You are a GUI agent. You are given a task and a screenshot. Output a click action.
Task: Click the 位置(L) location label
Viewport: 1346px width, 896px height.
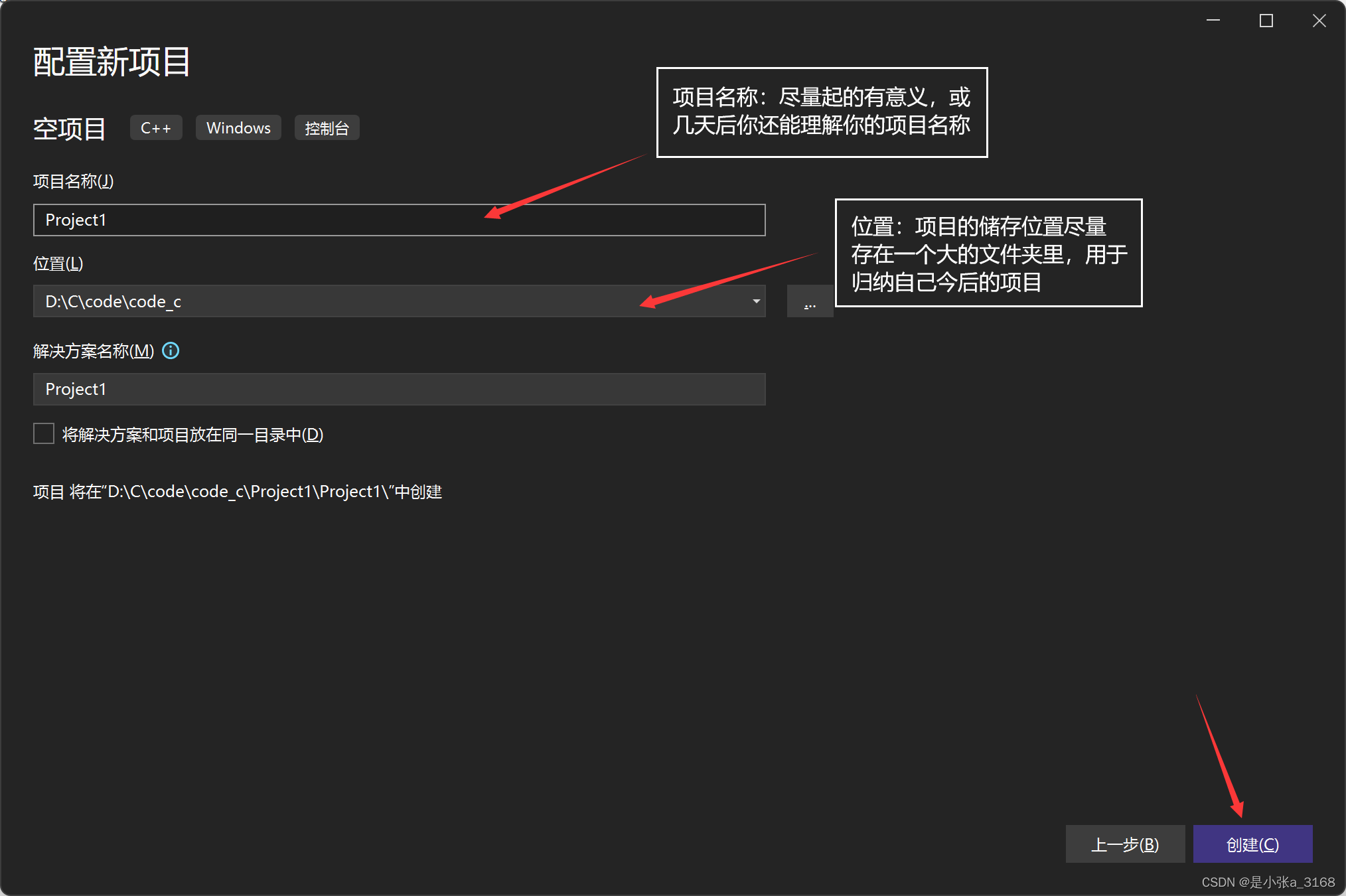[x=58, y=263]
